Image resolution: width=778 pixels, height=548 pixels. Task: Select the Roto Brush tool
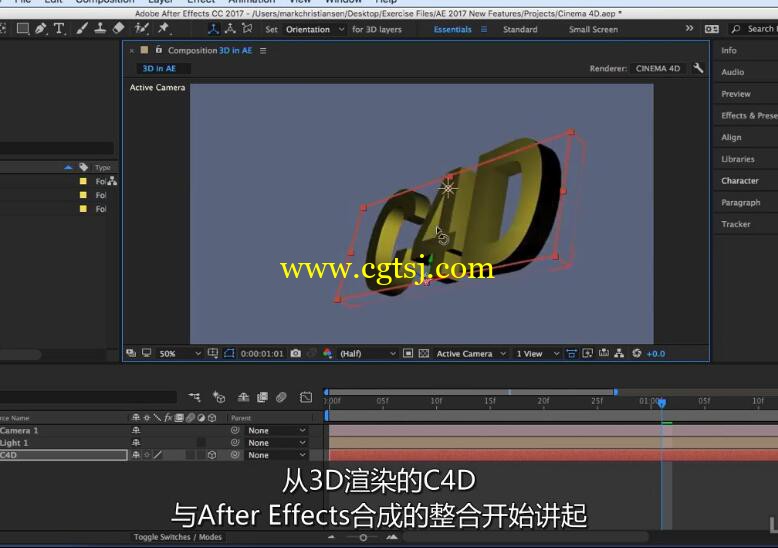coord(142,29)
